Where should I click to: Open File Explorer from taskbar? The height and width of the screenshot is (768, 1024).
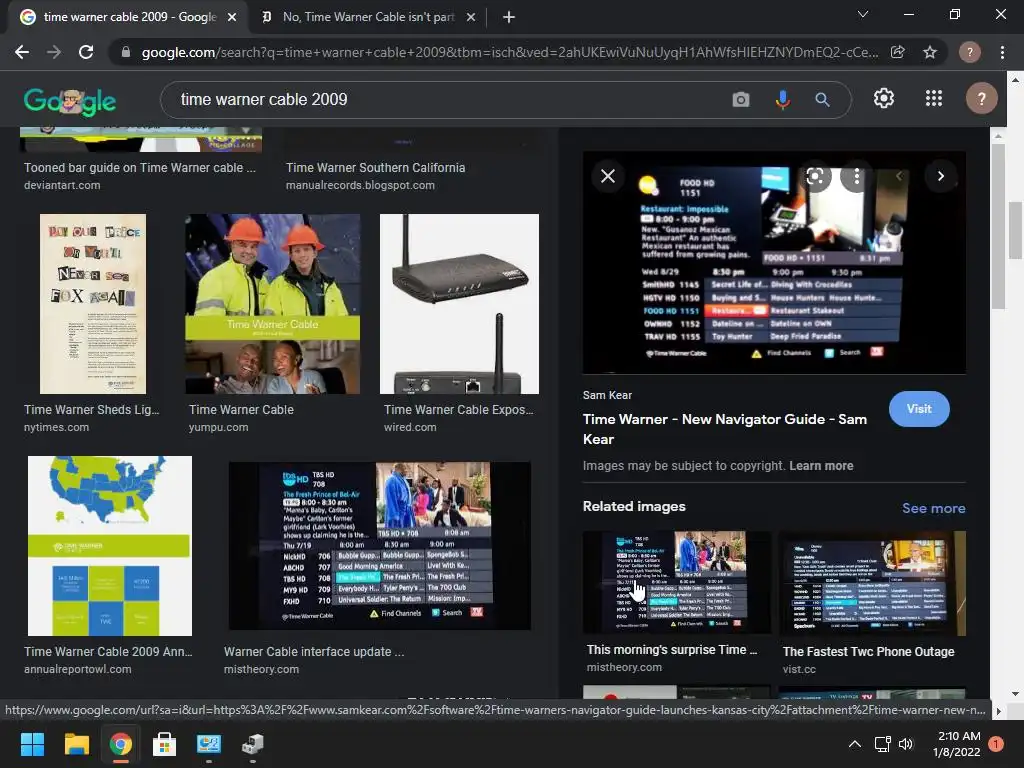pyautogui.click(x=76, y=744)
